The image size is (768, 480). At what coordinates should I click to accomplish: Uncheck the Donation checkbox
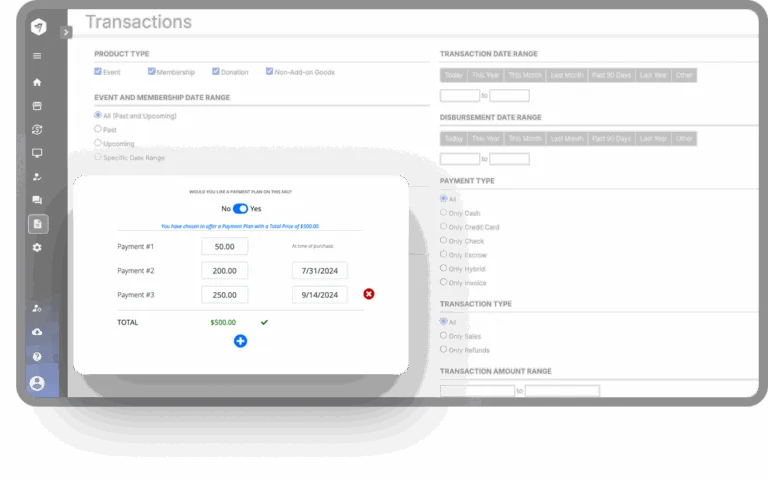point(213,72)
